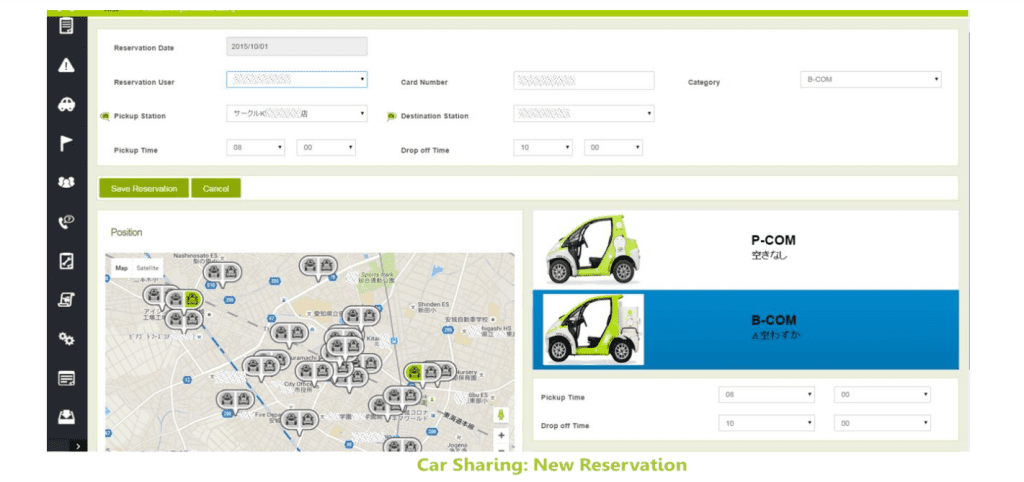The width and height of the screenshot is (1024, 482).
Task: Open the Category B-COM dropdown
Action: 871,80
